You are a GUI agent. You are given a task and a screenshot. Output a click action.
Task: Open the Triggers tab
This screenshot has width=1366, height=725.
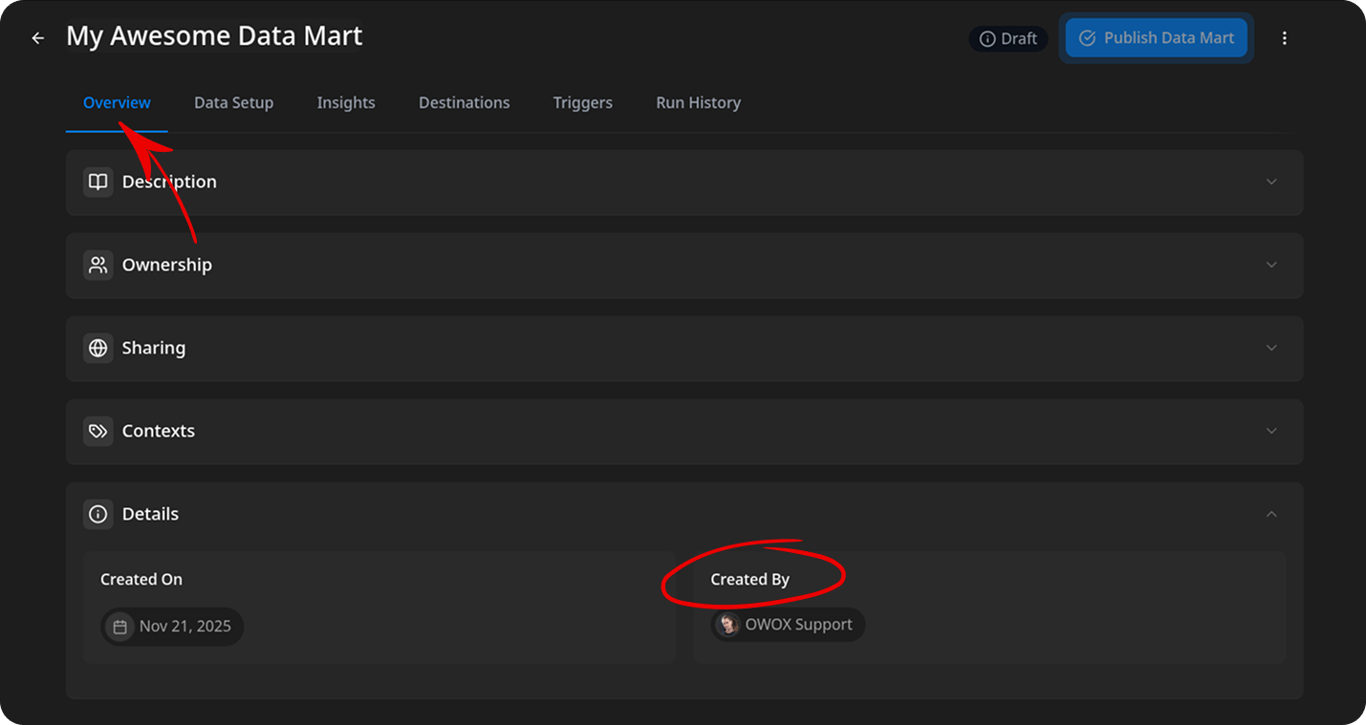click(583, 103)
